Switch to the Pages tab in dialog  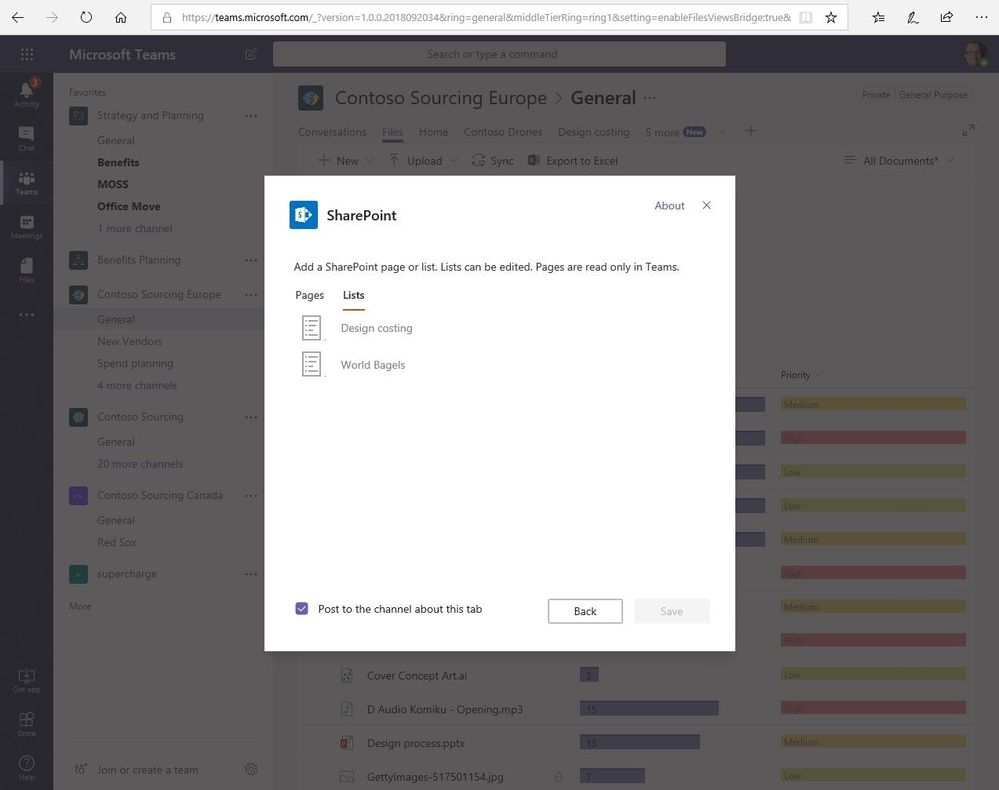coord(310,295)
